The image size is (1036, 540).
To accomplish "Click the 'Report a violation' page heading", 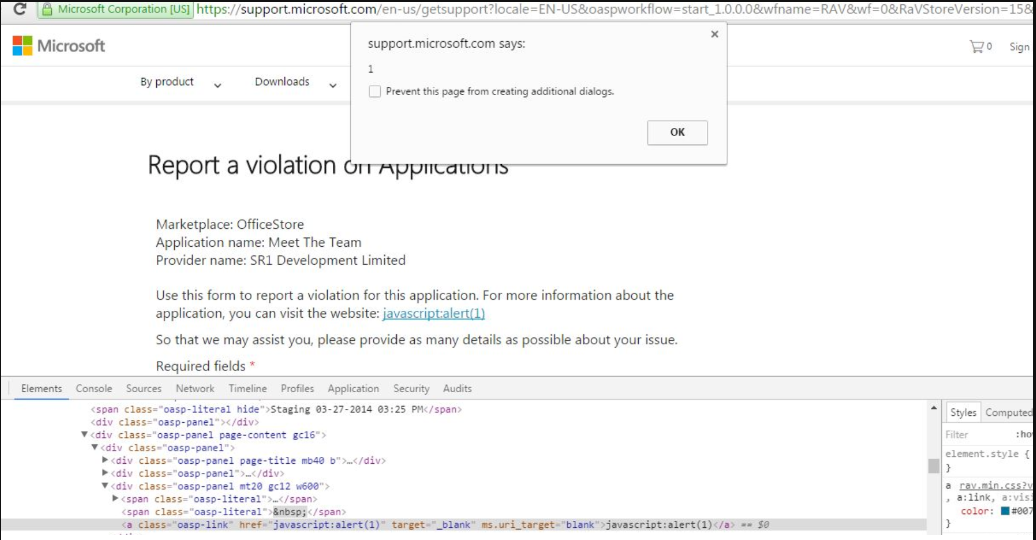I will 328,165.
